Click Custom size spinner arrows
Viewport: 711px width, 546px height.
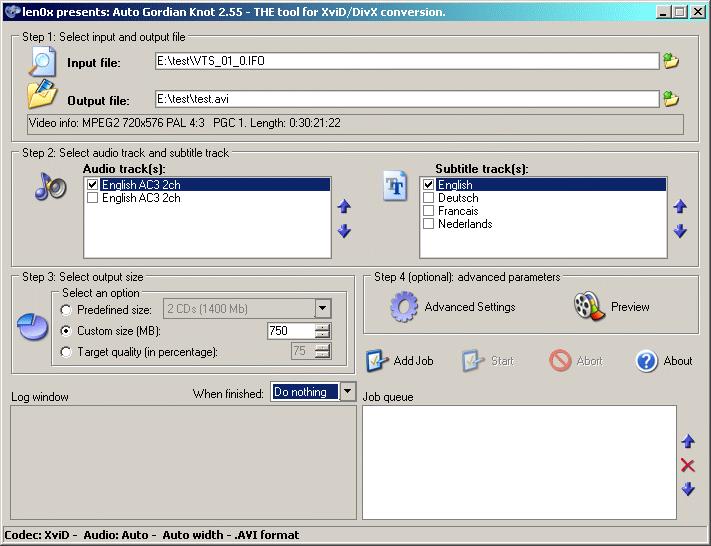pos(322,331)
